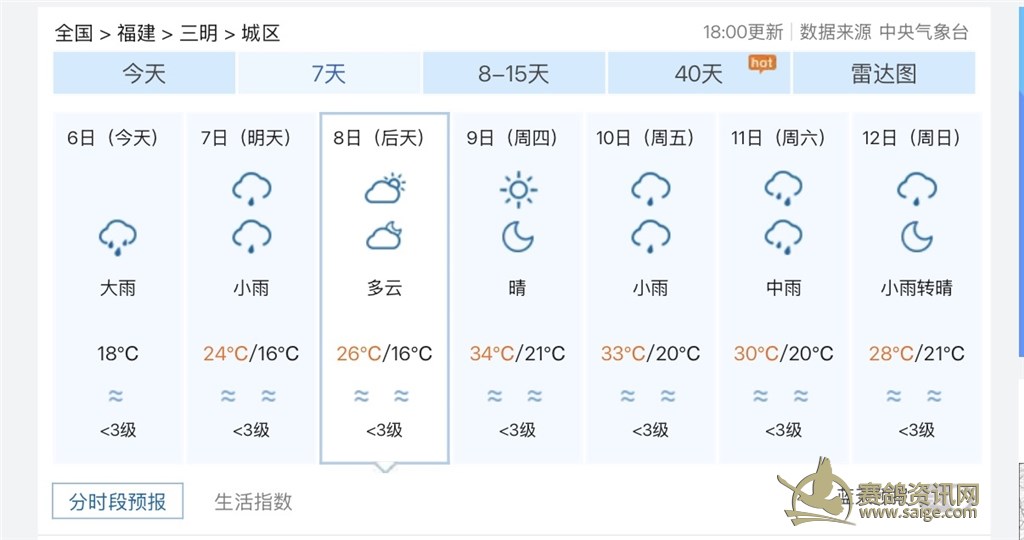Switch to 生活指数 section

[x=254, y=501]
